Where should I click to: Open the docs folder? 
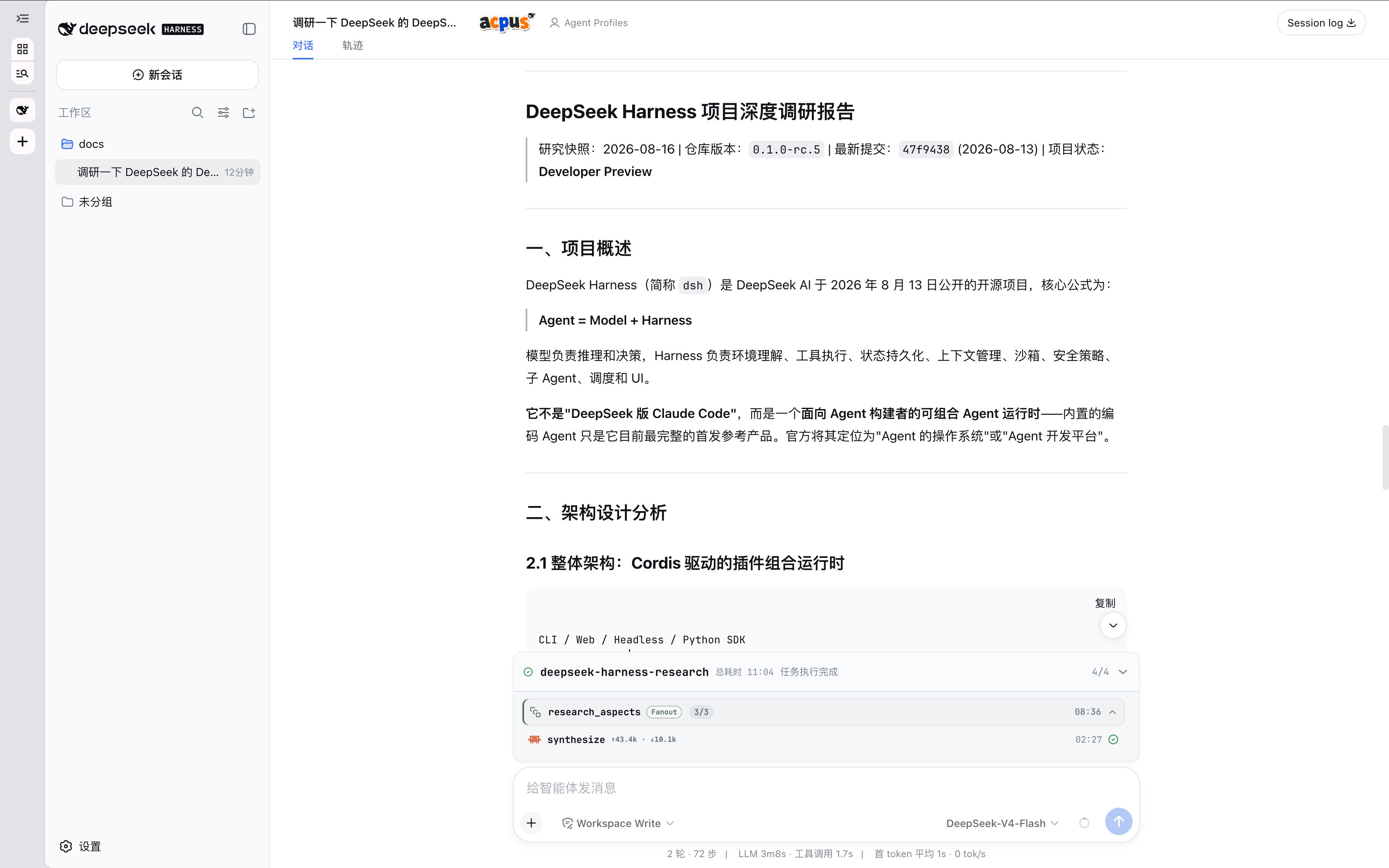coord(157,144)
